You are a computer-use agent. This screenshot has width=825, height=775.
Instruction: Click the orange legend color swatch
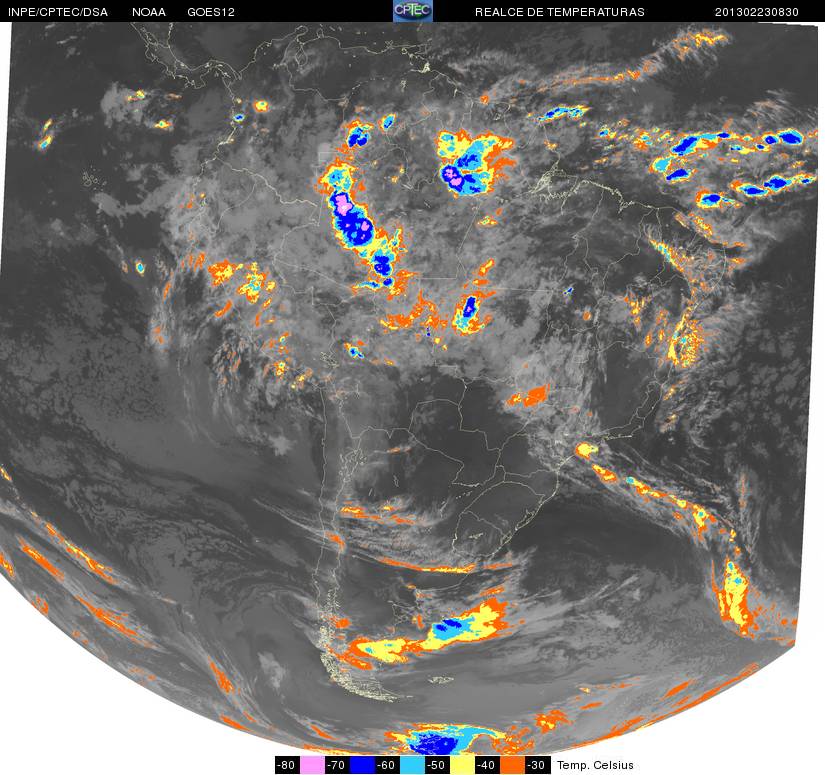[512, 765]
